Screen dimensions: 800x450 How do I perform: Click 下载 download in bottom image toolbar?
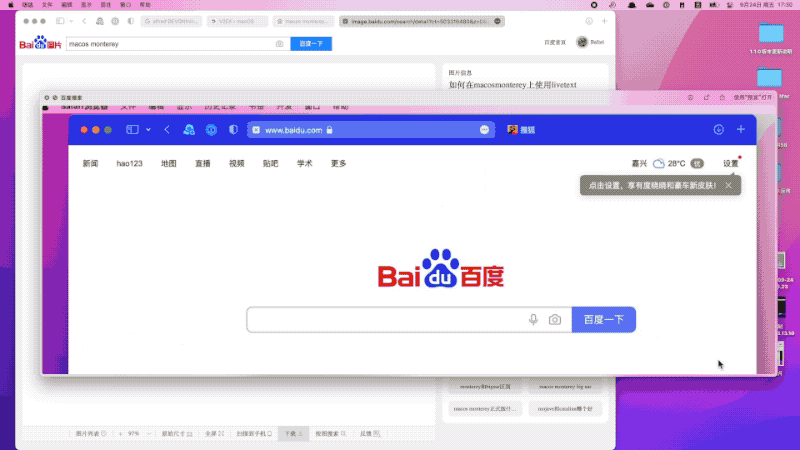[293, 434]
